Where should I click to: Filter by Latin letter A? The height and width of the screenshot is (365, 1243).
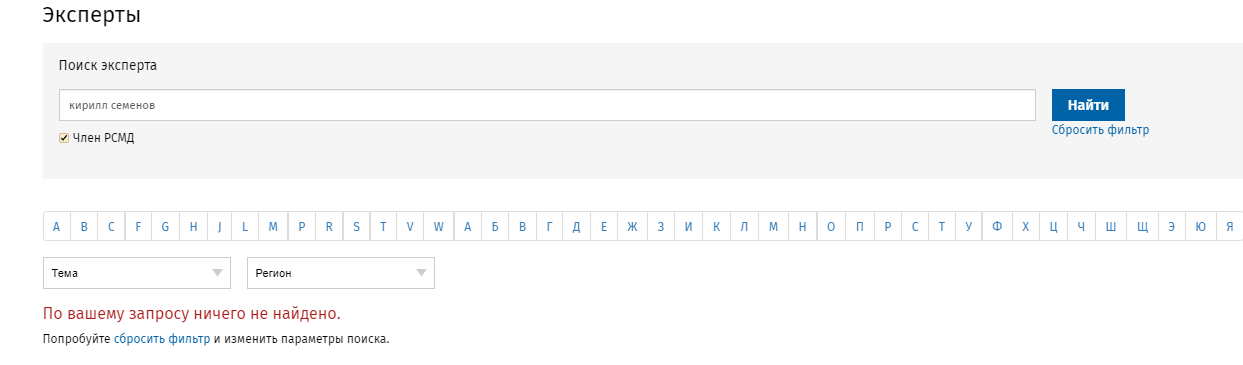[x=56, y=227]
